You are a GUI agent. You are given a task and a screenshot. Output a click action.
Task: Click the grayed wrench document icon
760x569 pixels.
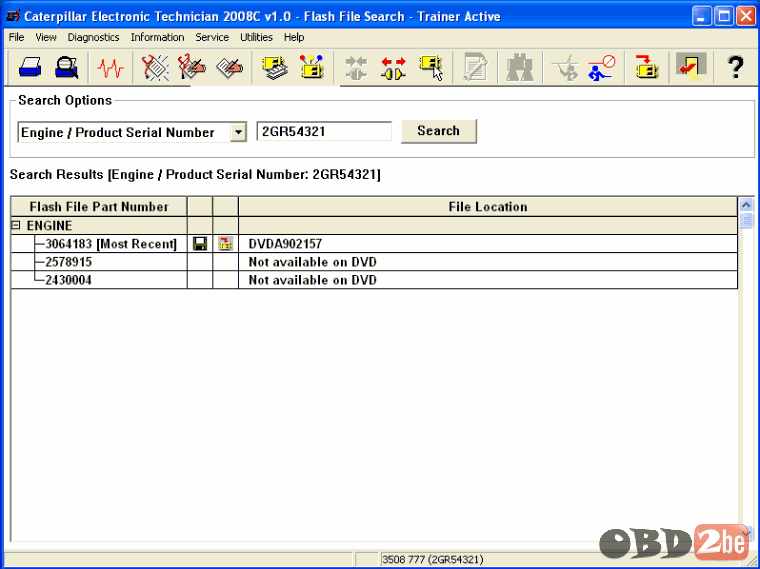[x=475, y=67]
